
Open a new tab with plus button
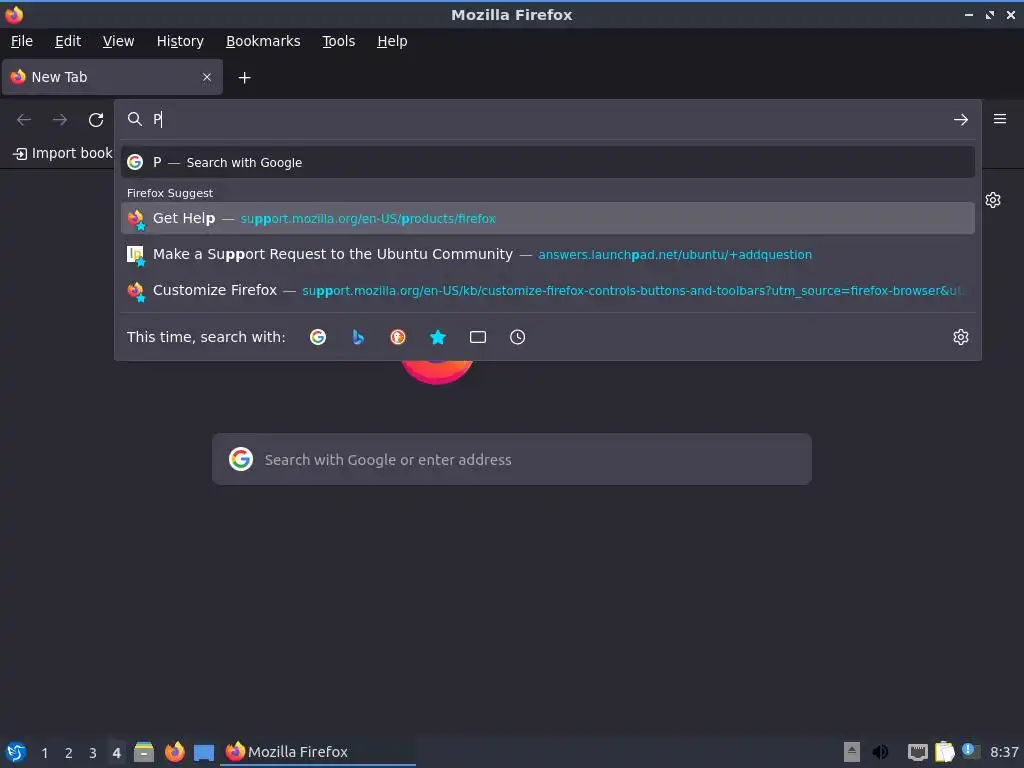click(x=244, y=78)
